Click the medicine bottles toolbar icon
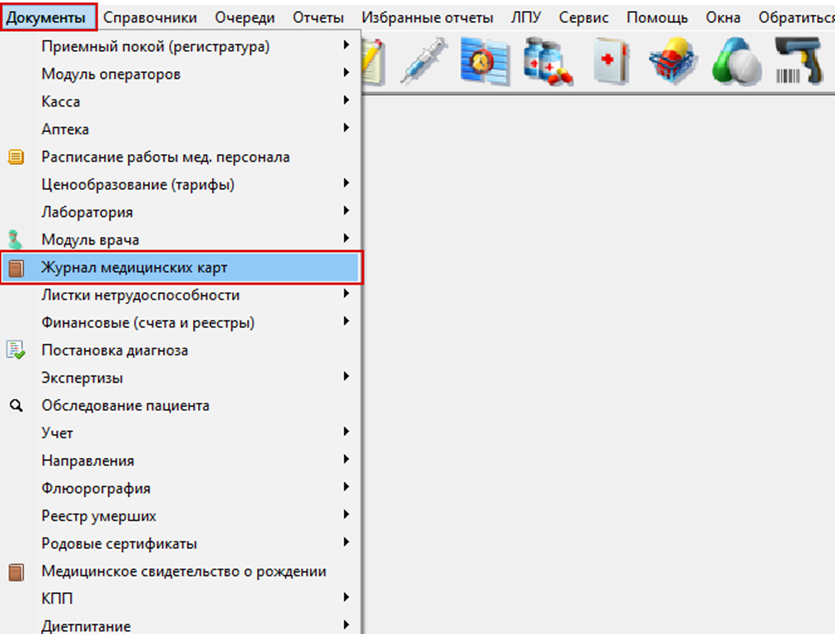 [x=547, y=61]
